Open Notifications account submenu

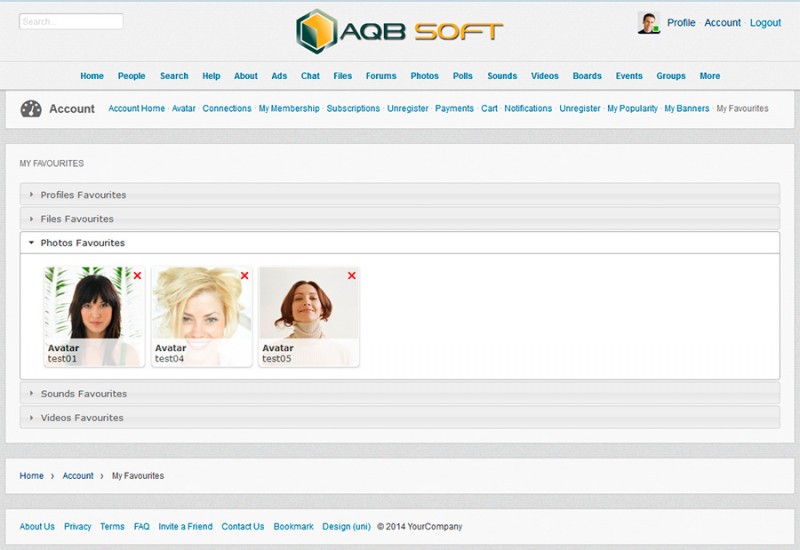pos(528,108)
